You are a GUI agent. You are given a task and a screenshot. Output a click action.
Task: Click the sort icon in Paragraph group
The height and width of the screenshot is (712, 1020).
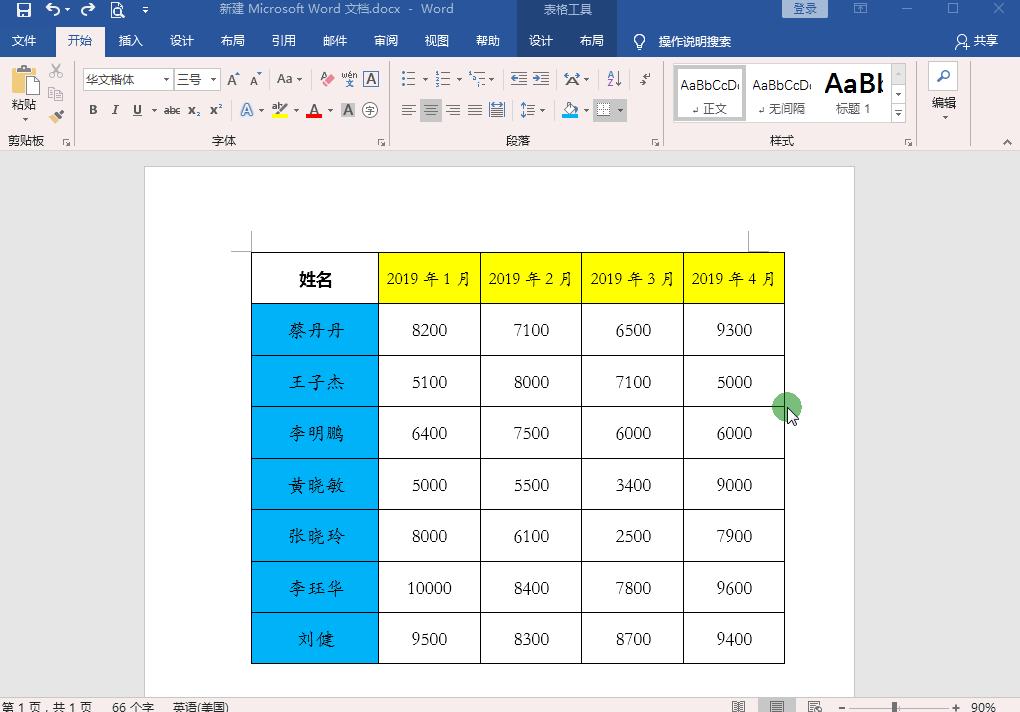pos(613,78)
